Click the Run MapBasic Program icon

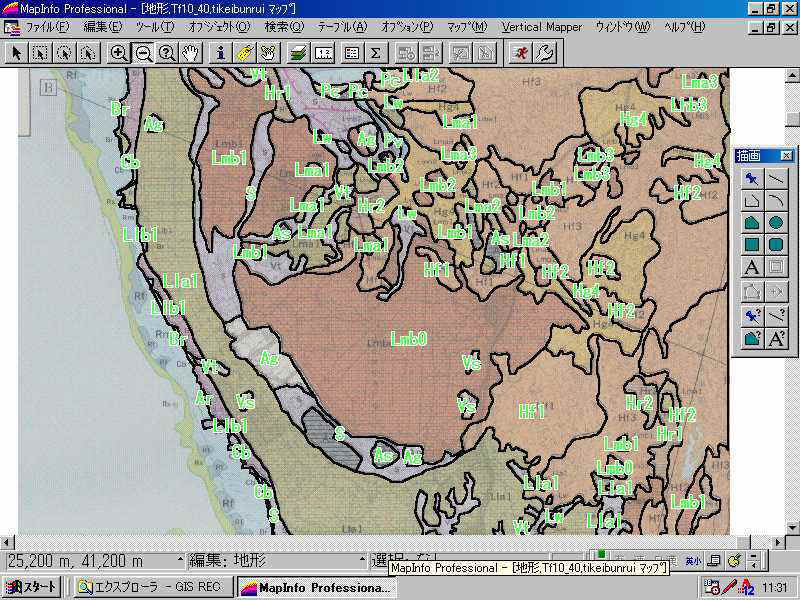(521, 53)
